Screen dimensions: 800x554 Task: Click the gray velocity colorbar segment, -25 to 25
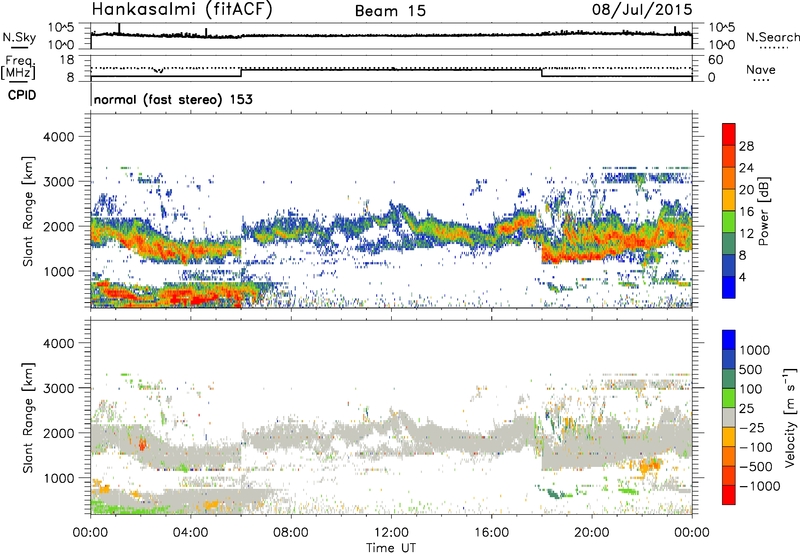pyautogui.click(x=729, y=418)
